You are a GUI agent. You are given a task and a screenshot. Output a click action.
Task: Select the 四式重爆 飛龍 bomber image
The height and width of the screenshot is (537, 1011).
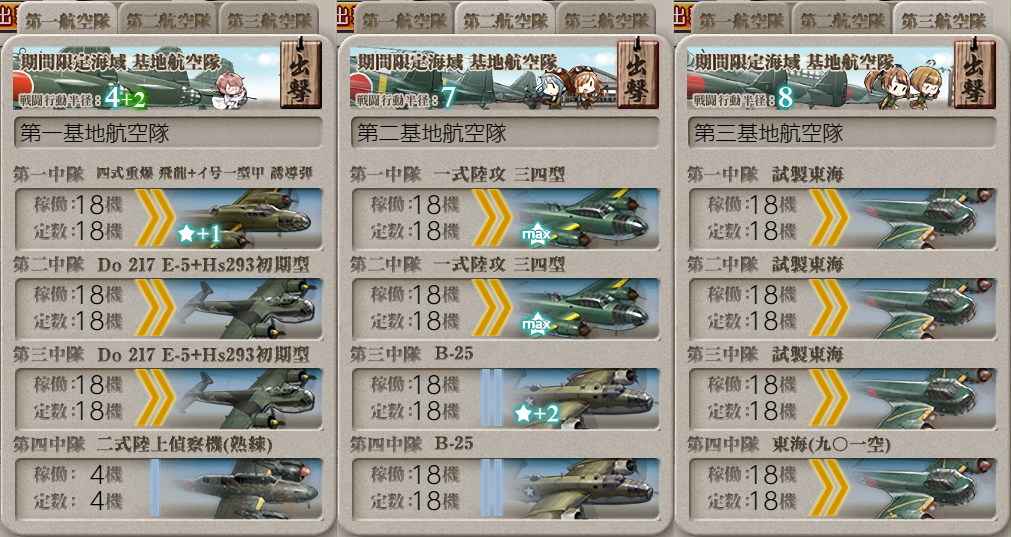248,218
